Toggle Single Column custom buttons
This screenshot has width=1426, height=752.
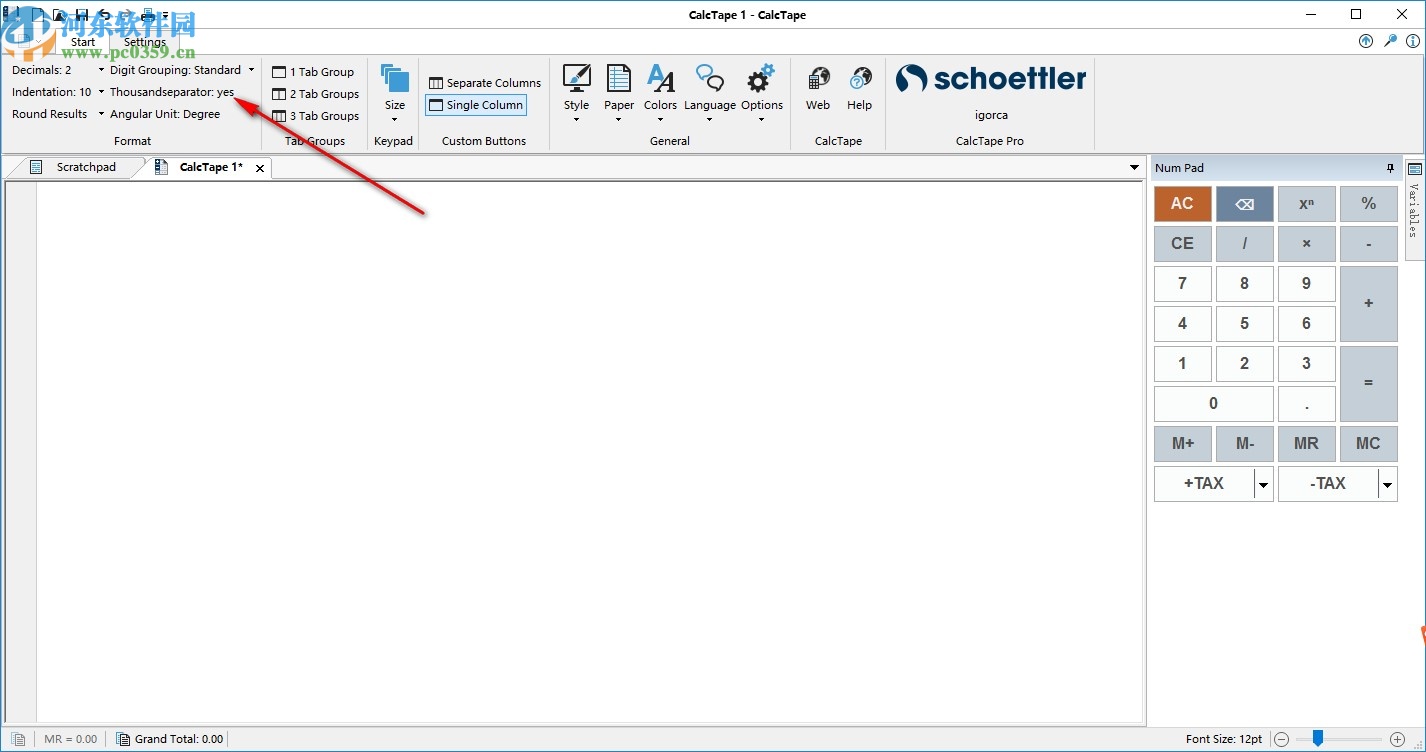(x=476, y=105)
